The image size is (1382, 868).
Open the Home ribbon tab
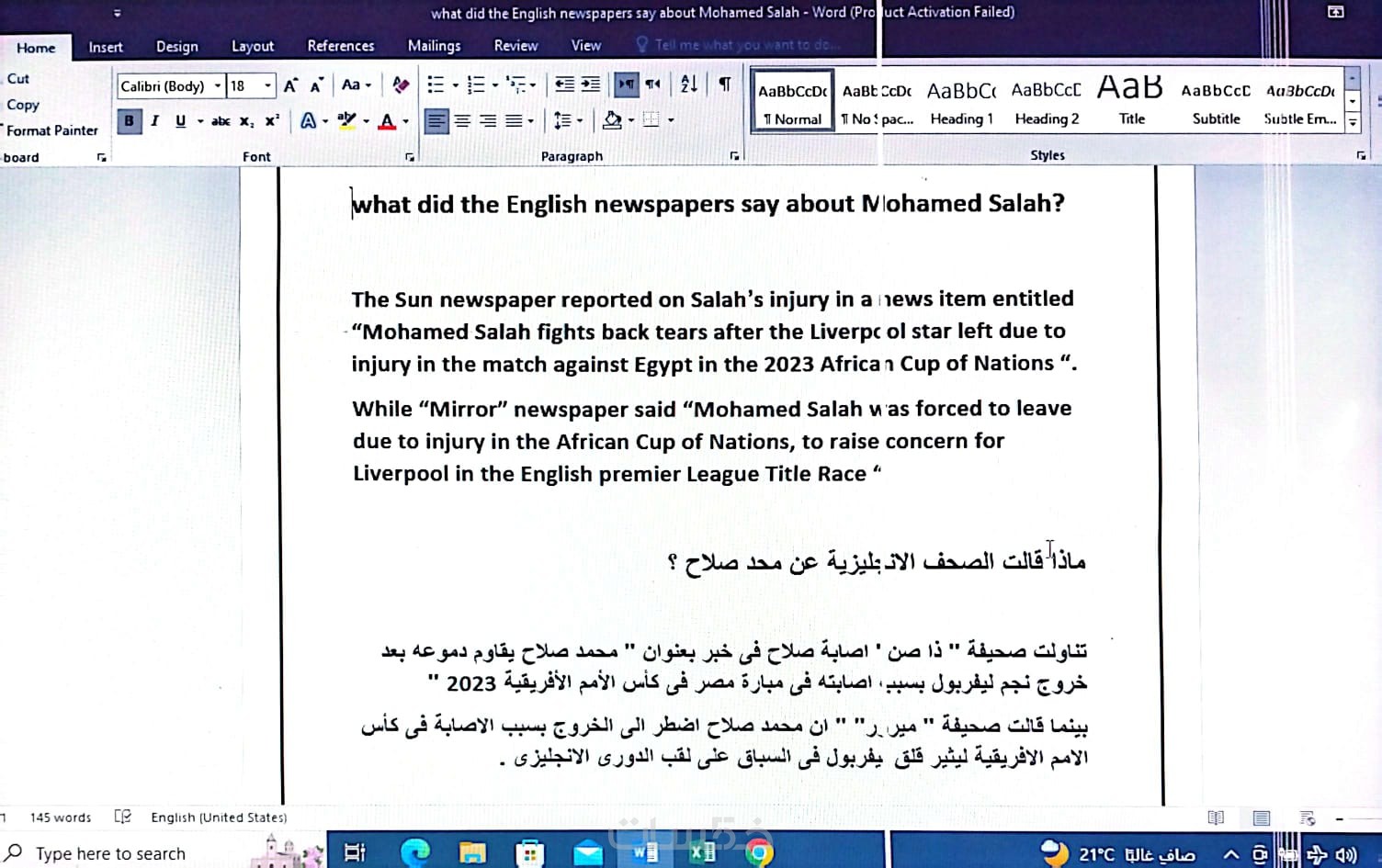pos(36,48)
